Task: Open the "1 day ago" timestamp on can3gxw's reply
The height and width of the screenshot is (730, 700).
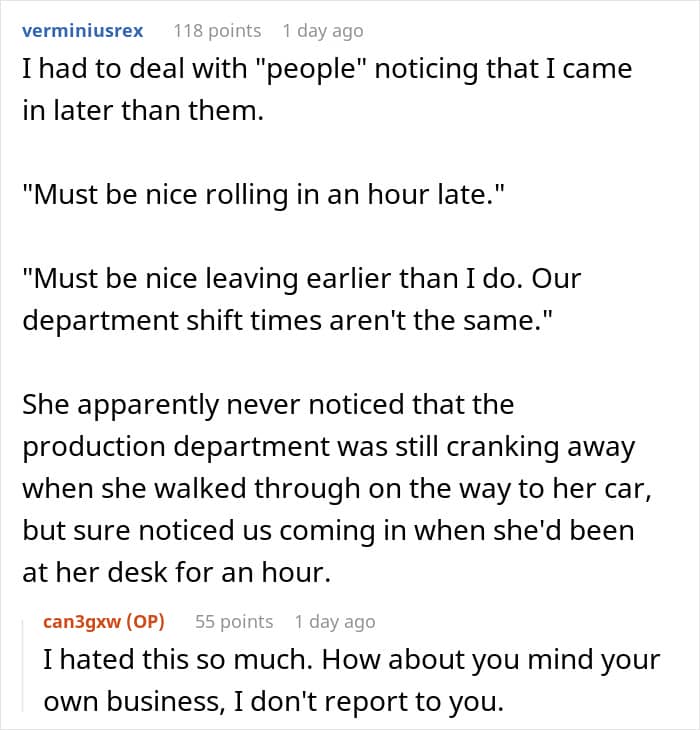Action: pyautogui.click(x=335, y=622)
